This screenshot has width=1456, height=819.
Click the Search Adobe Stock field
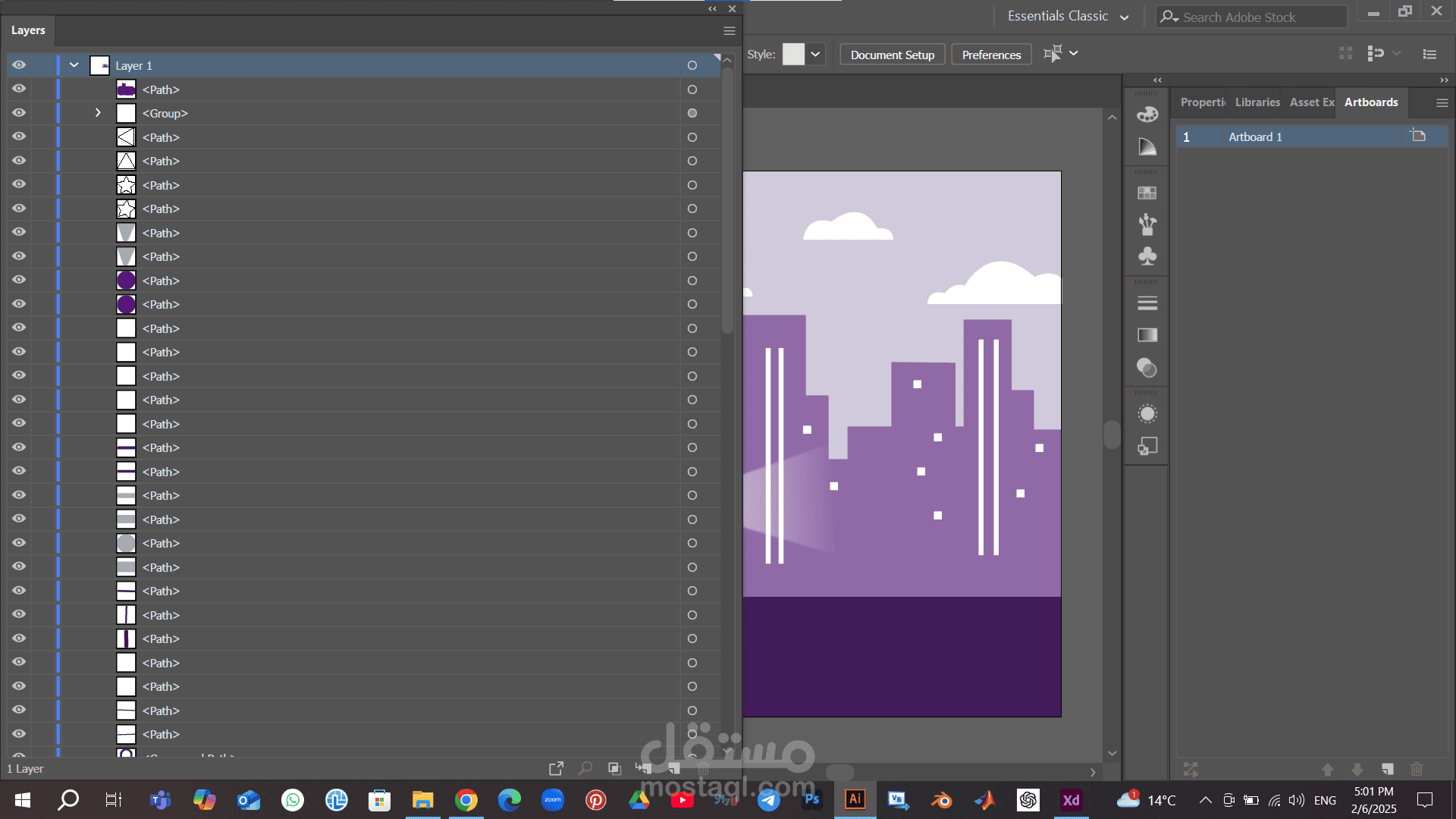1251,17
